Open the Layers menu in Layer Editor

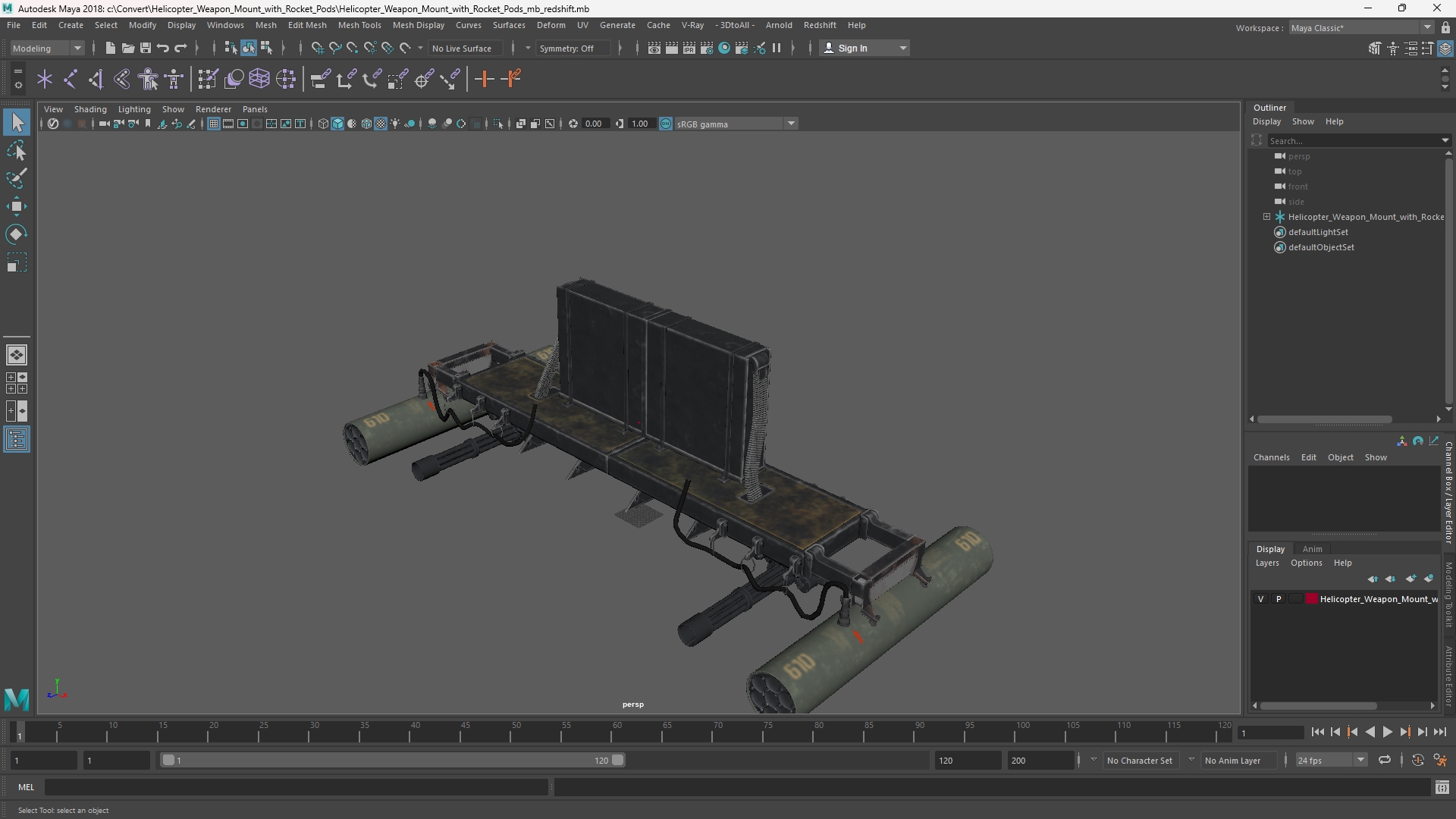1266,563
